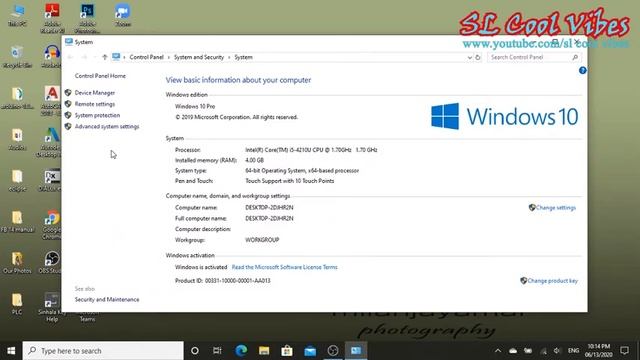This screenshot has height=360, width=640.
Task: Expand the chevron after Control Panel breadcrumb
Action: click(x=169, y=58)
